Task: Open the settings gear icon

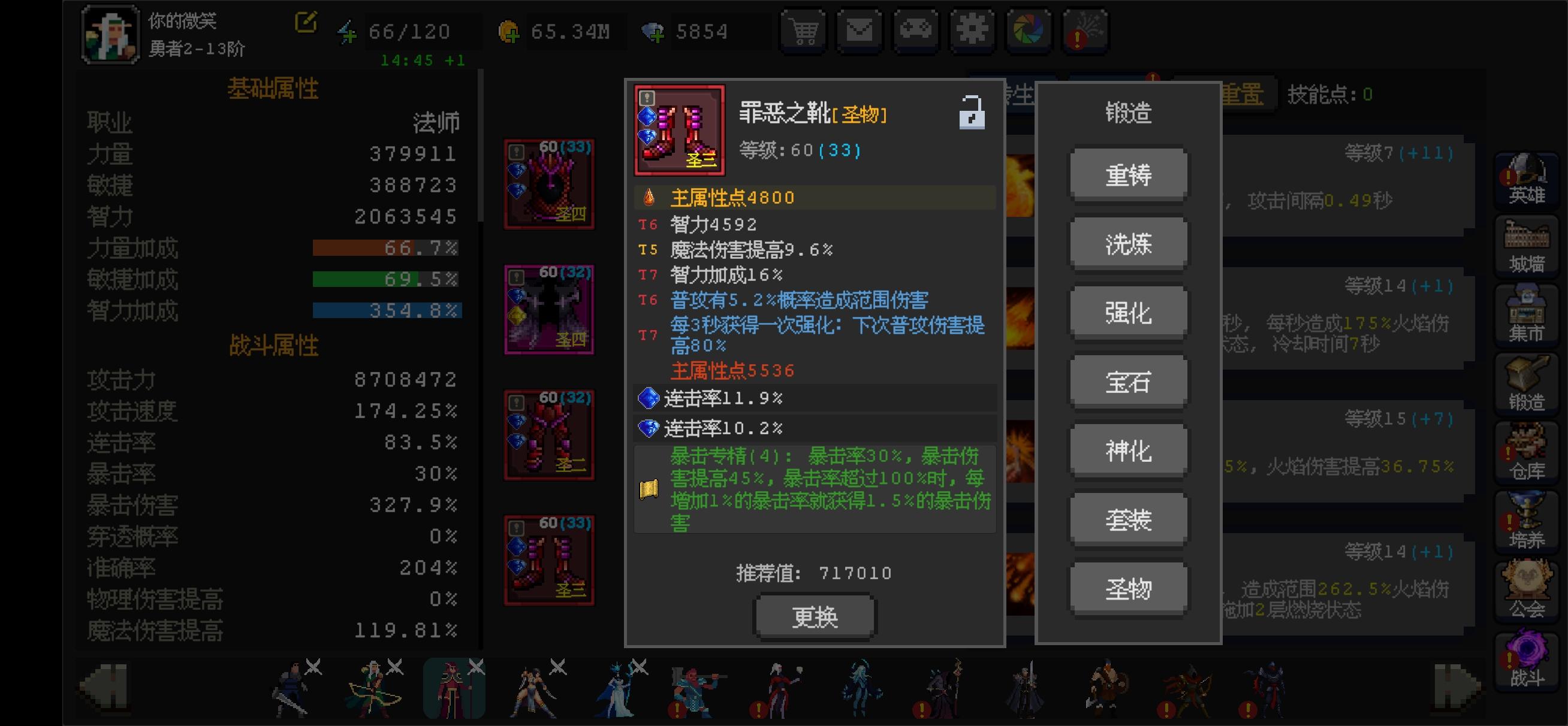Action: [973, 31]
